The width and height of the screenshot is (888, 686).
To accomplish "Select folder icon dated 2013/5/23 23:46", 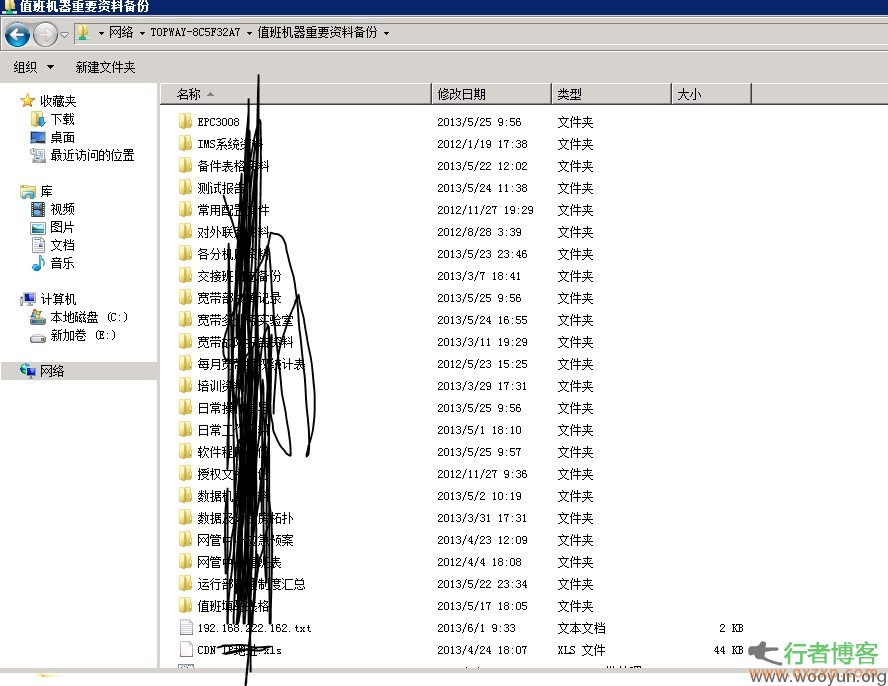I will (x=185, y=254).
